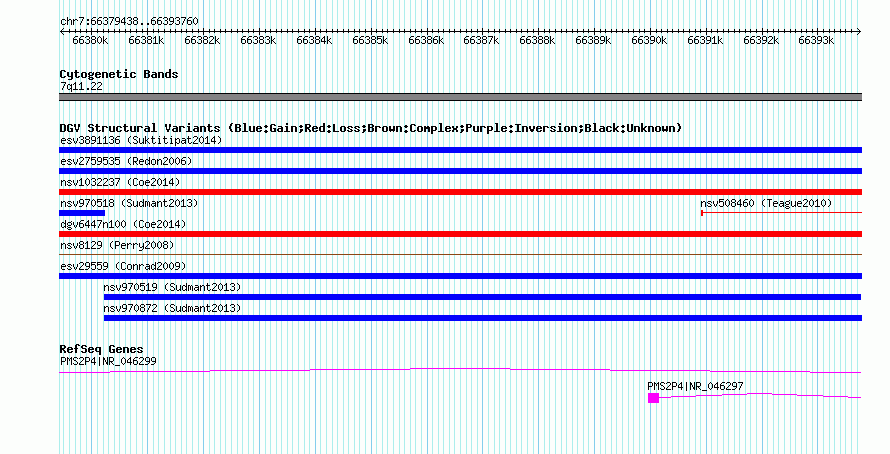The image size is (890, 454).
Task: Click the nsv1032237 (Coe2014) label
Action: click(120, 182)
